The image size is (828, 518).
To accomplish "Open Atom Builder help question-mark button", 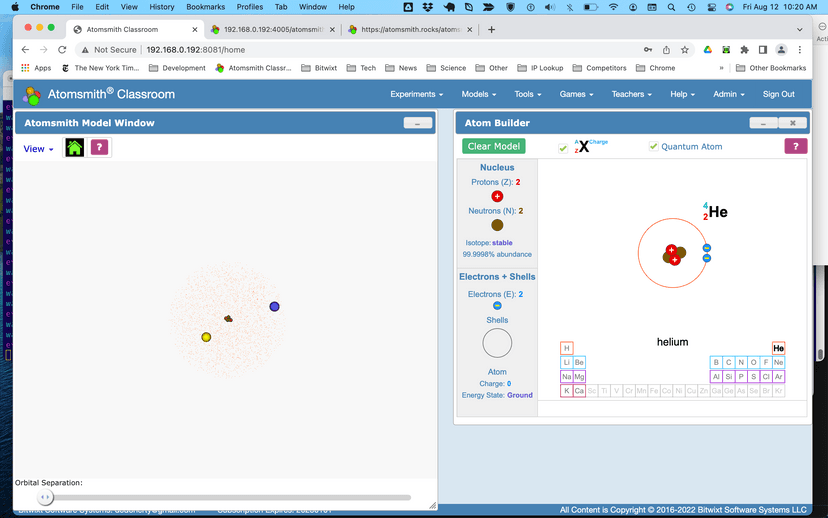I will coord(795,146).
